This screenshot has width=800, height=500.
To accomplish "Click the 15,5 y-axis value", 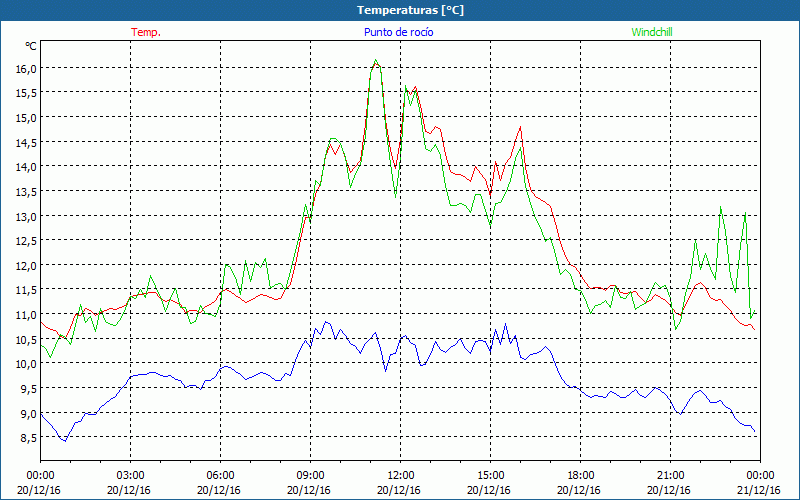I will [26, 93].
